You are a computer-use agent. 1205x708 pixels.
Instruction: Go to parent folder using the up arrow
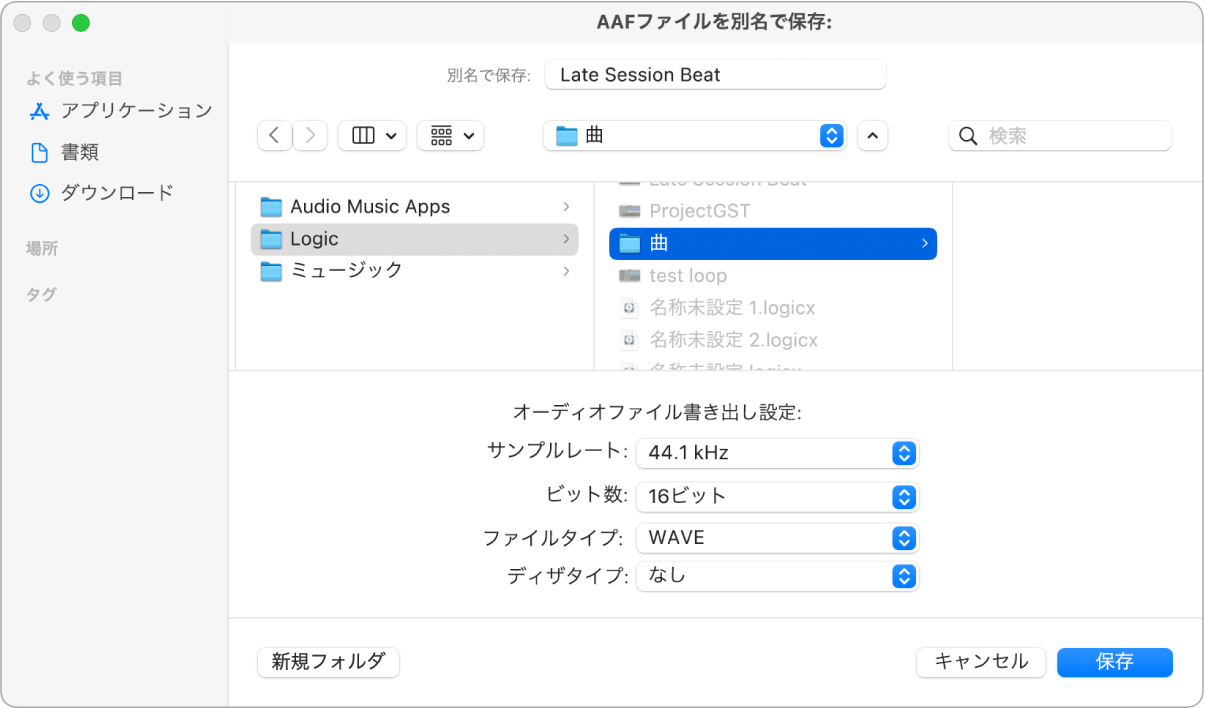tap(872, 134)
